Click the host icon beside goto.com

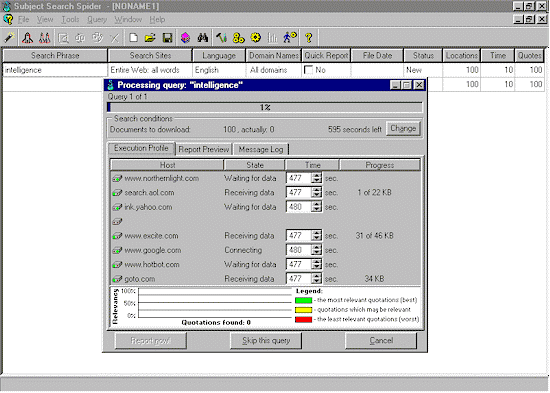point(117,279)
